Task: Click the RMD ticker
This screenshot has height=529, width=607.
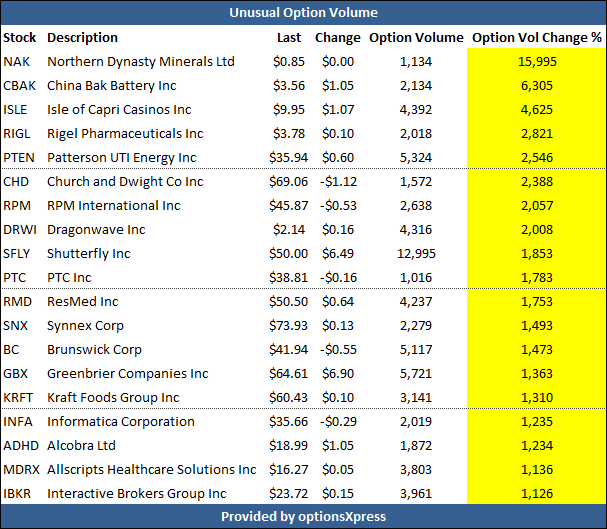Action: point(17,301)
